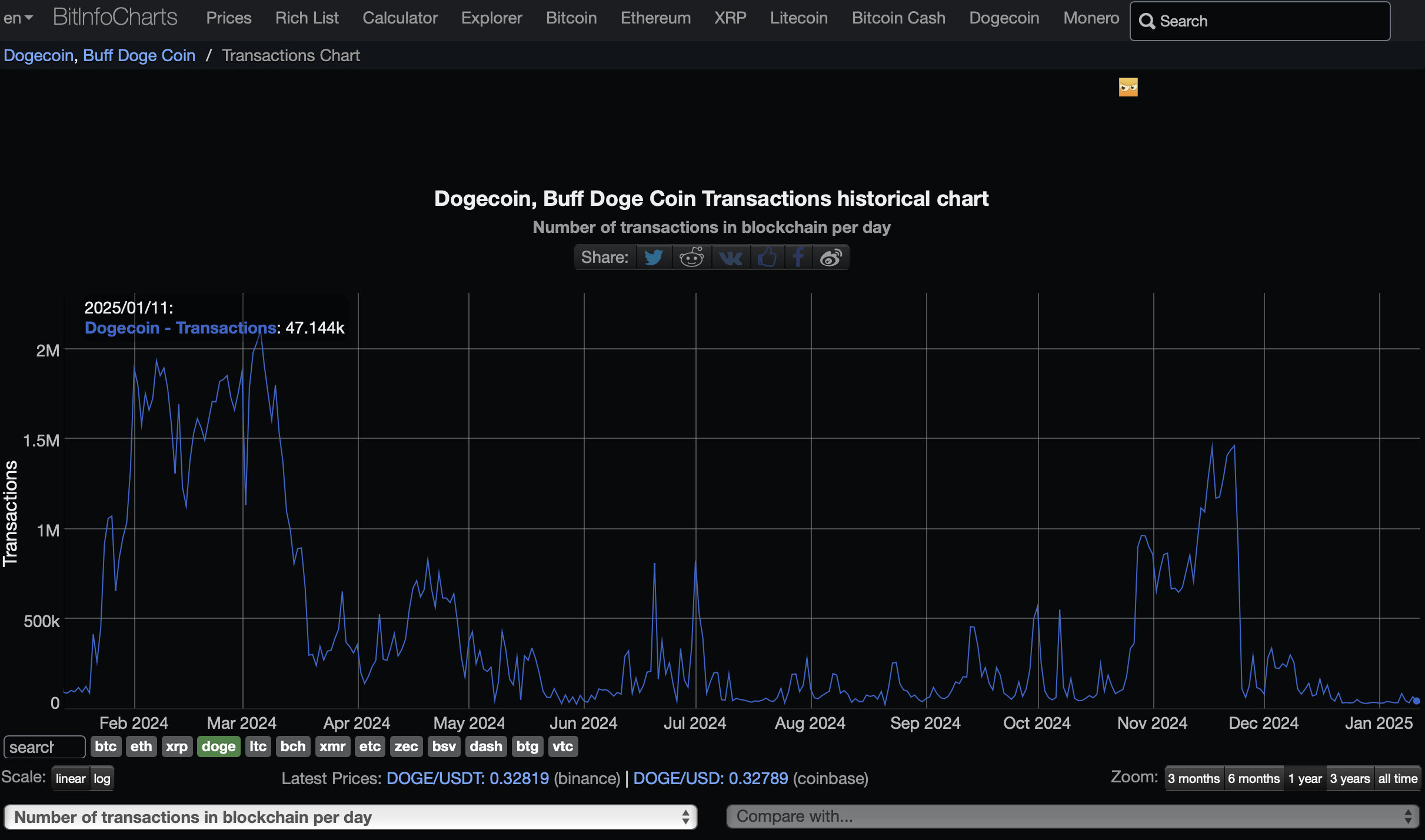
Task: Open the transactions-per-day metric dropdown
Action: tap(350, 817)
